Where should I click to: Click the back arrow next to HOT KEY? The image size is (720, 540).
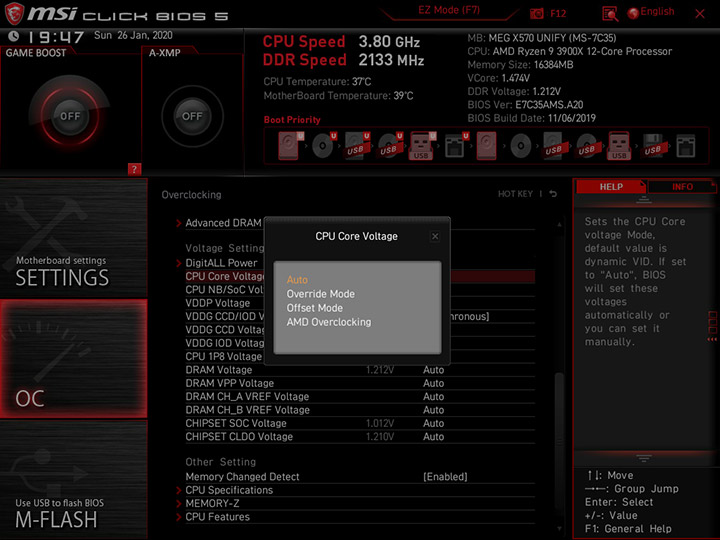click(553, 194)
